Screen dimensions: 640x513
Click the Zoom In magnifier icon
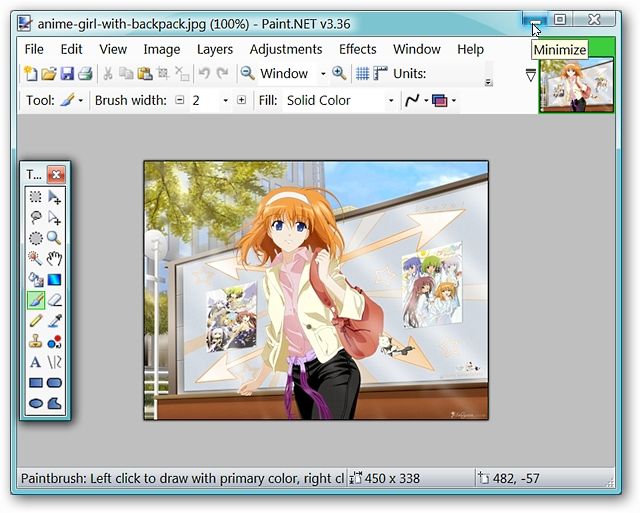point(339,74)
